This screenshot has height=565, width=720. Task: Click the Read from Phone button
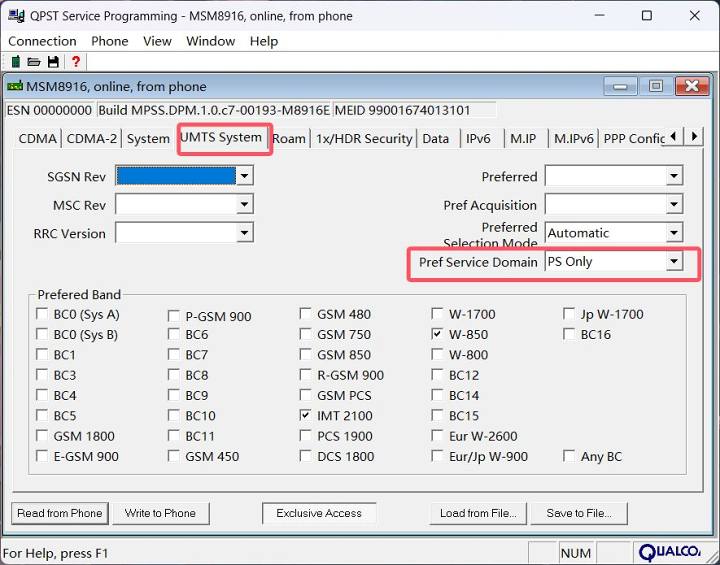(60, 513)
